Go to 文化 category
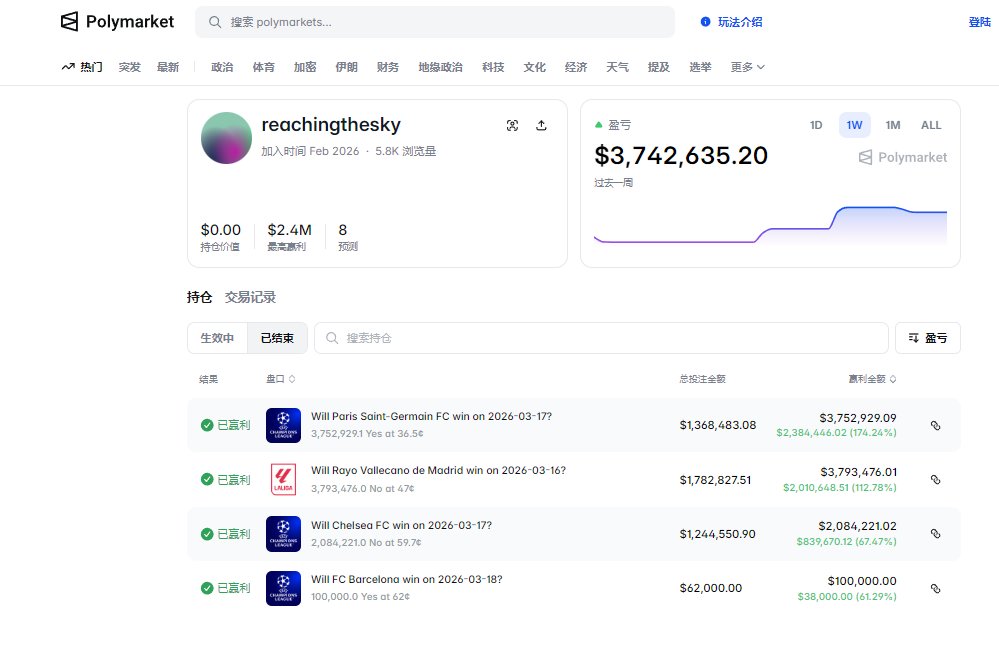This screenshot has height=648, width=999. (535, 67)
